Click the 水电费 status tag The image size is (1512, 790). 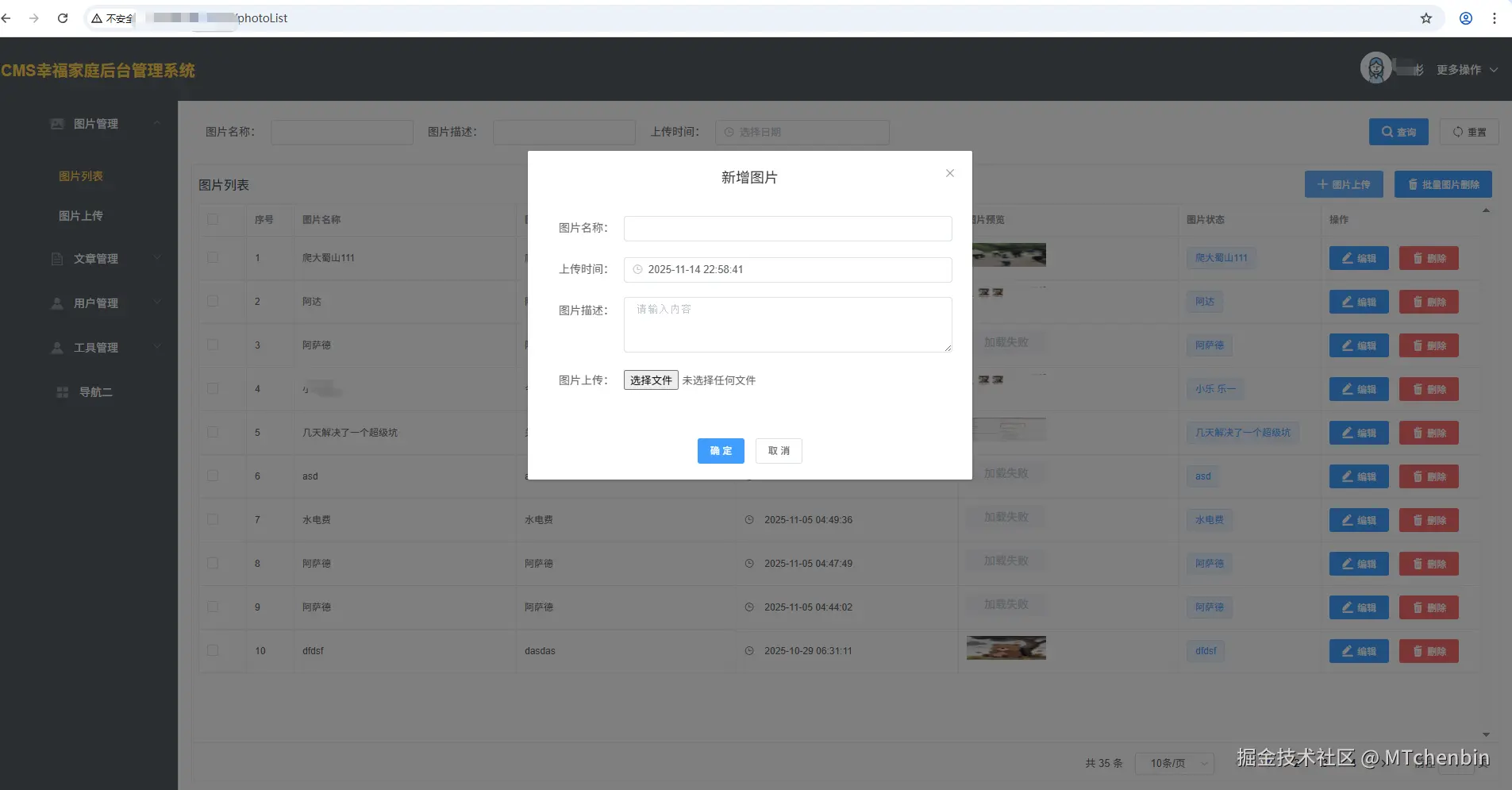pyautogui.click(x=1210, y=520)
